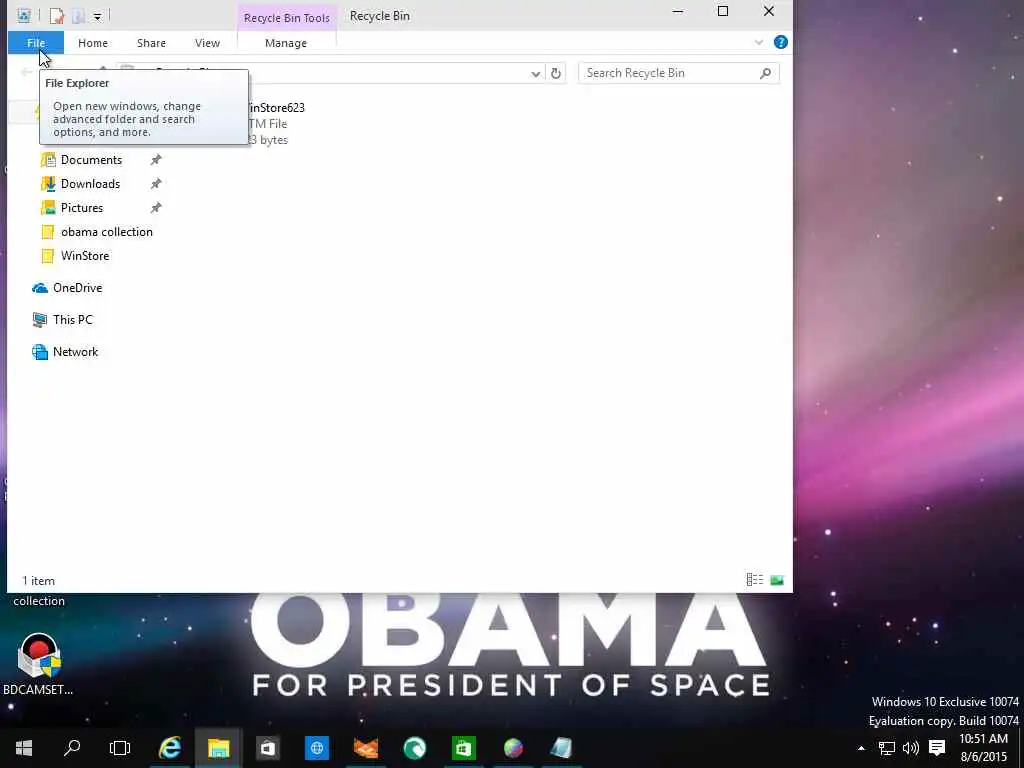Viewport: 1024px width, 768px height.
Task: Switch to the View ribbon tab
Action: (207, 43)
